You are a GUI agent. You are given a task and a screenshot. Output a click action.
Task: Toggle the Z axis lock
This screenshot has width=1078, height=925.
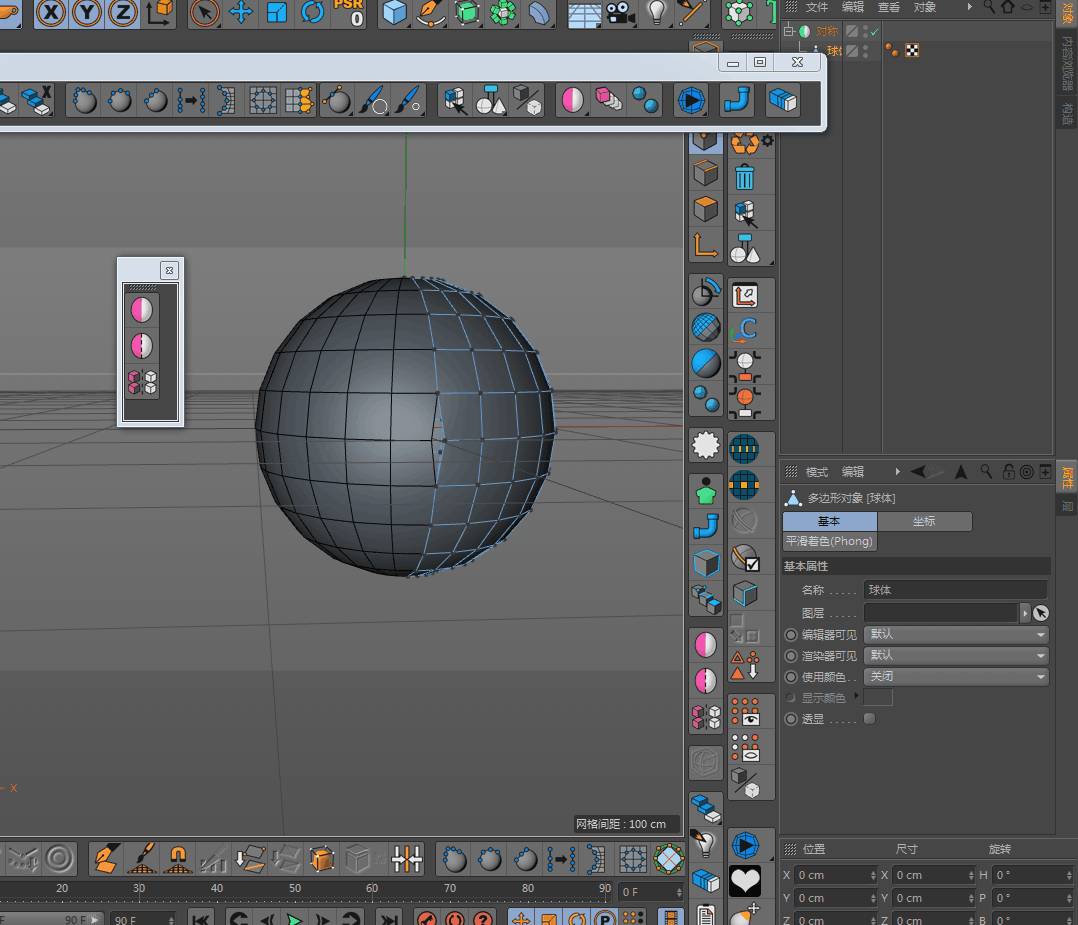pyautogui.click(x=122, y=12)
